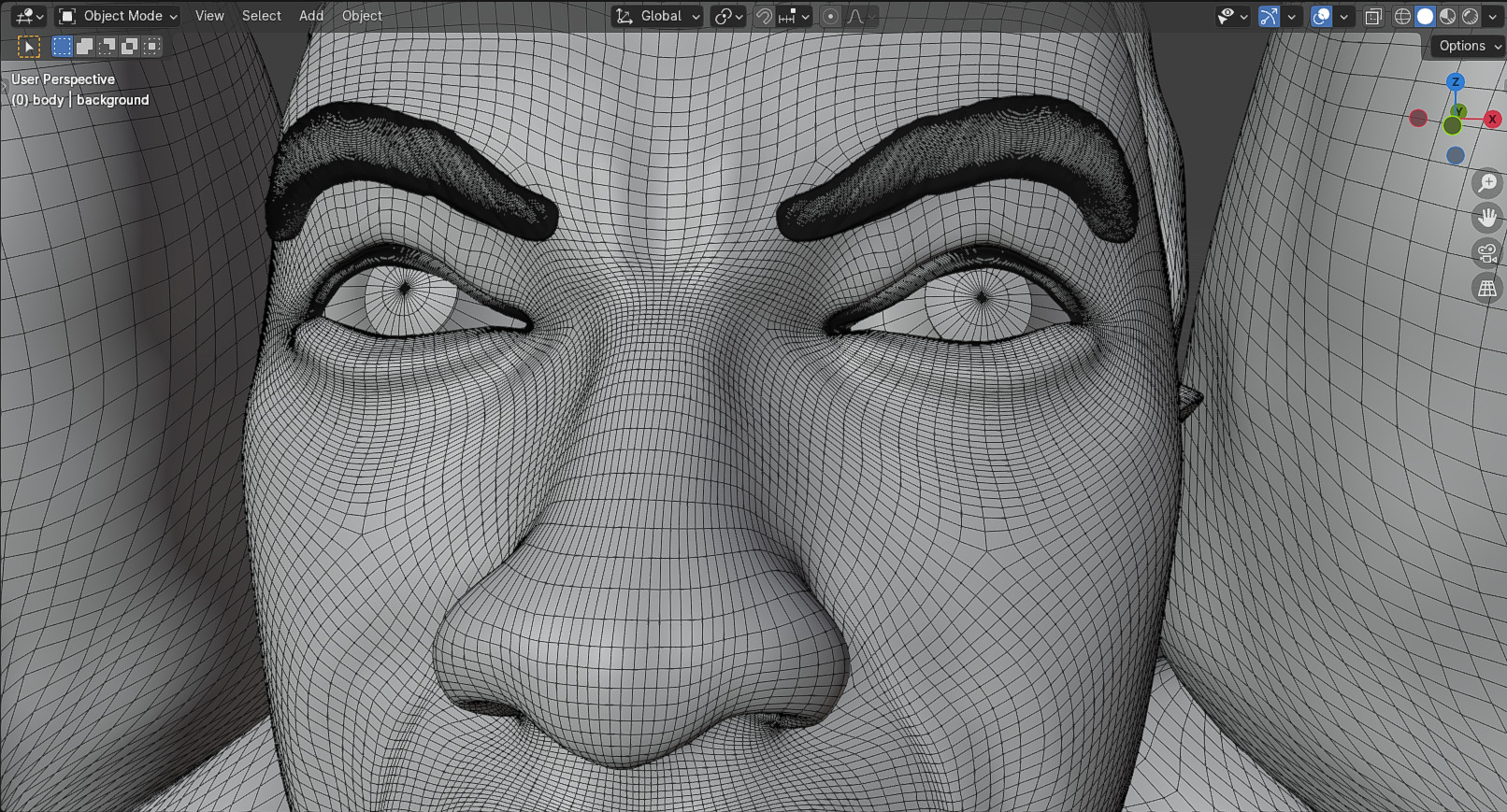Image resolution: width=1507 pixels, height=812 pixels.
Task: Click the X axis gizmo handle
Action: 1492,119
